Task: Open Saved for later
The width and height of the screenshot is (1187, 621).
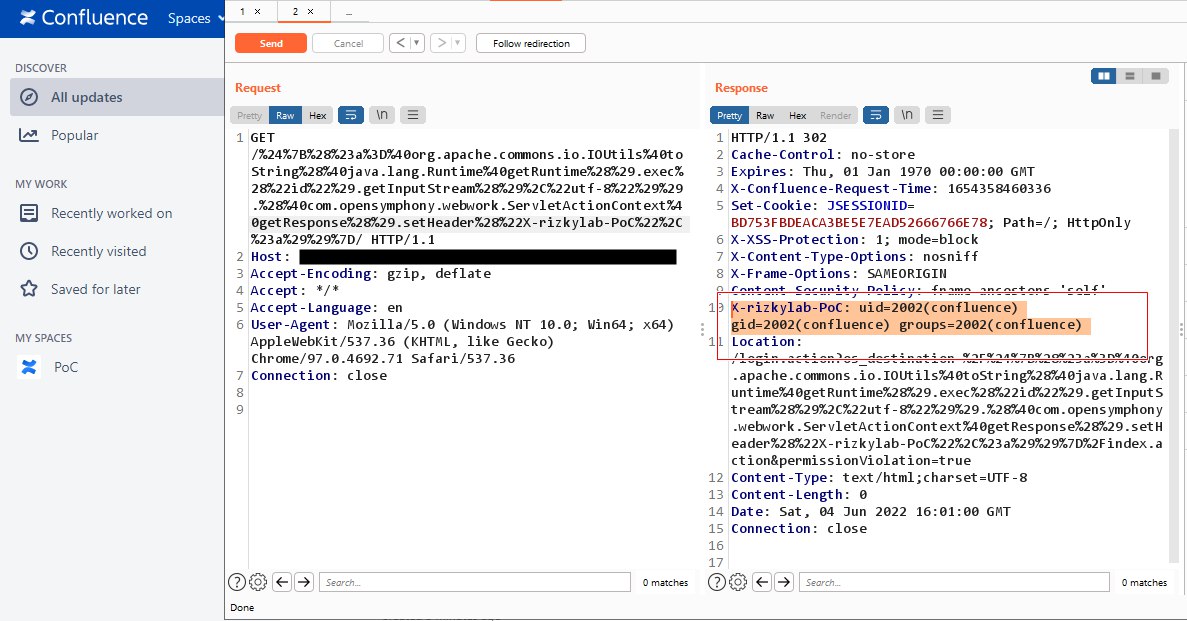Action: tap(95, 289)
